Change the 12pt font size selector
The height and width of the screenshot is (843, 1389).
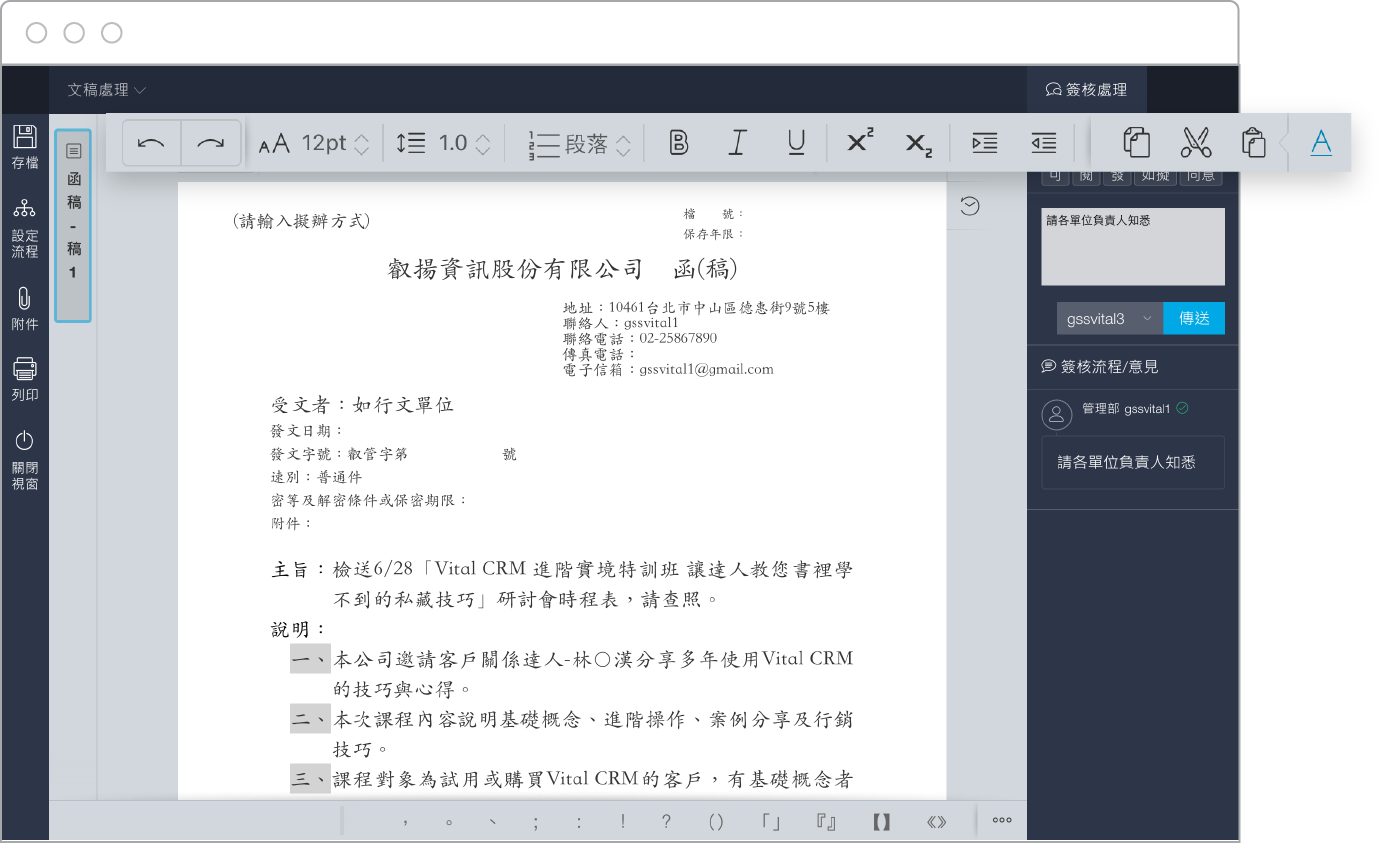click(x=314, y=143)
